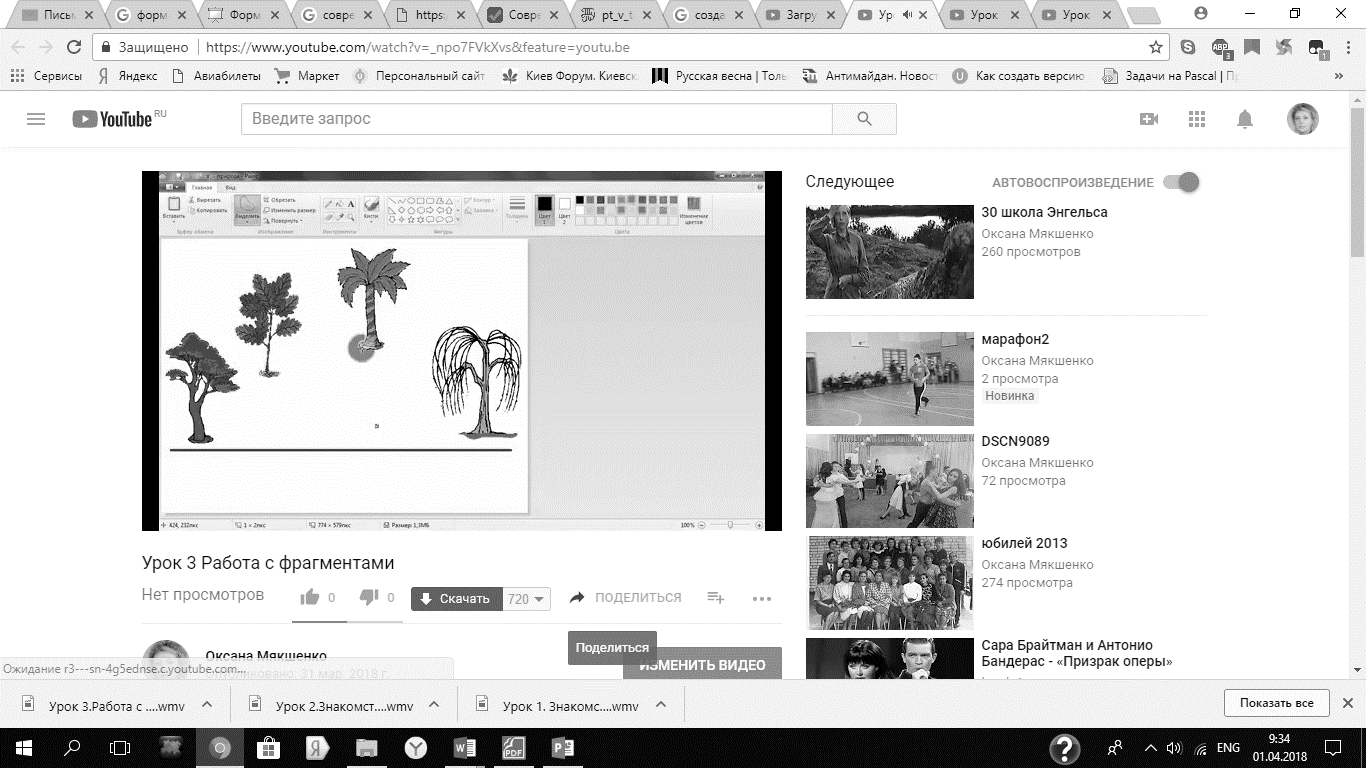This screenshot has width=1366, height=768.
Task: Toggle the Автовоспроизведение autoplay switch
Action: coord(1181,182)
